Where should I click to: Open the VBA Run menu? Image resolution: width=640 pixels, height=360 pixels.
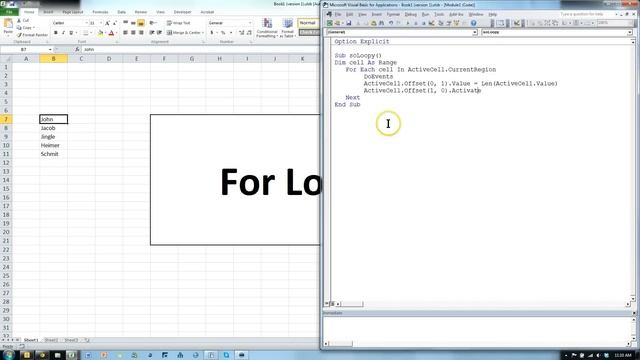[425, 14]
